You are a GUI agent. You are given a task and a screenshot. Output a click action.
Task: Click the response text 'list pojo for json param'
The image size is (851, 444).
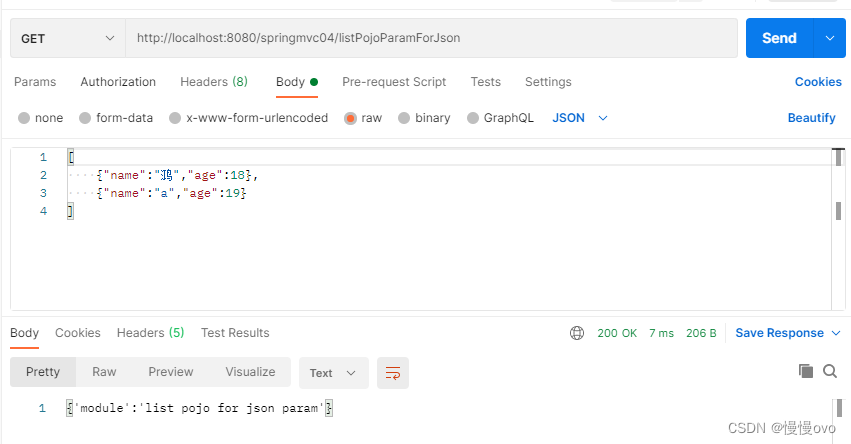click(x=233, y=408)
